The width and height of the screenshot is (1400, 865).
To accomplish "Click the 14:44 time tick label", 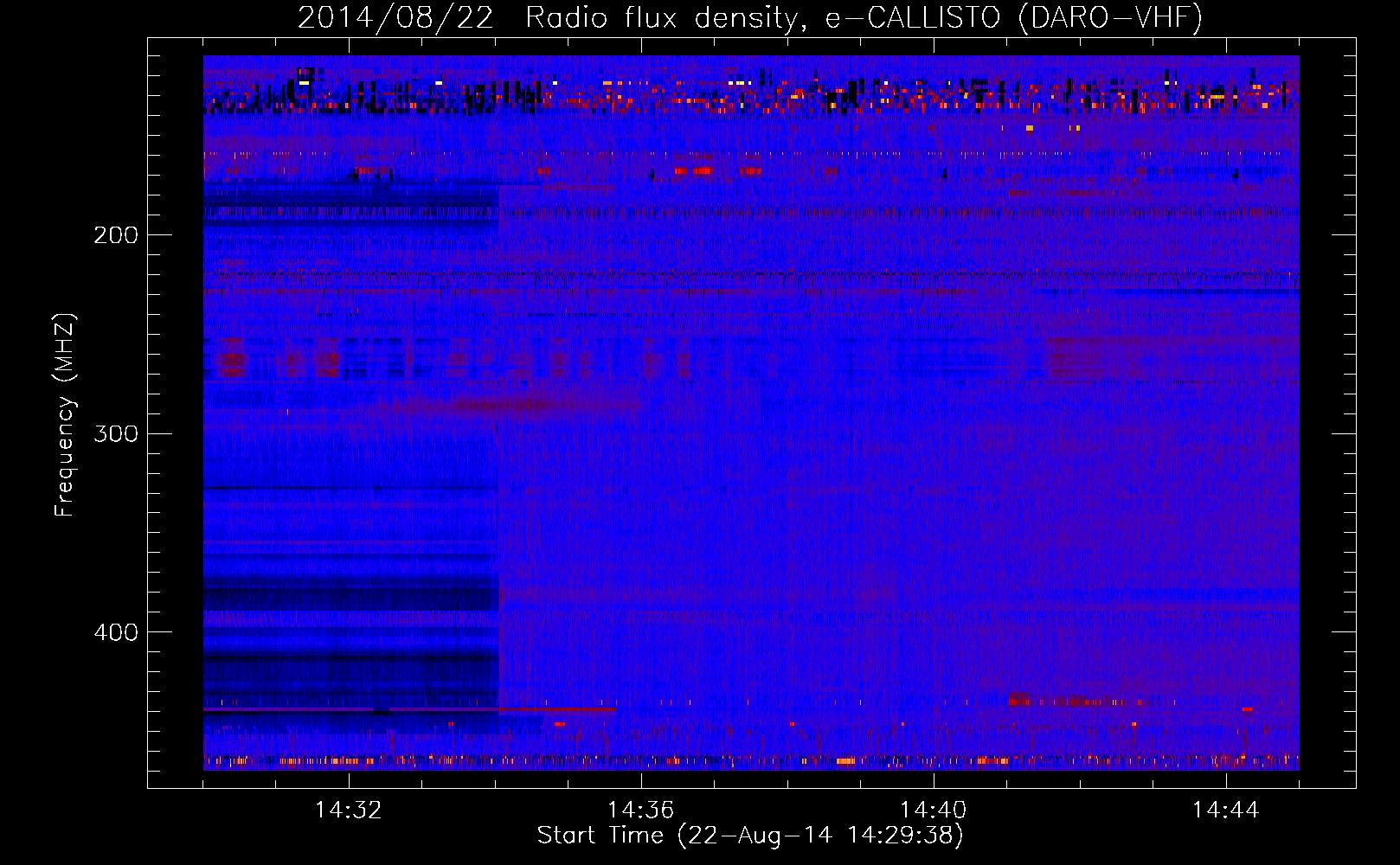I will click(1226, 811).
